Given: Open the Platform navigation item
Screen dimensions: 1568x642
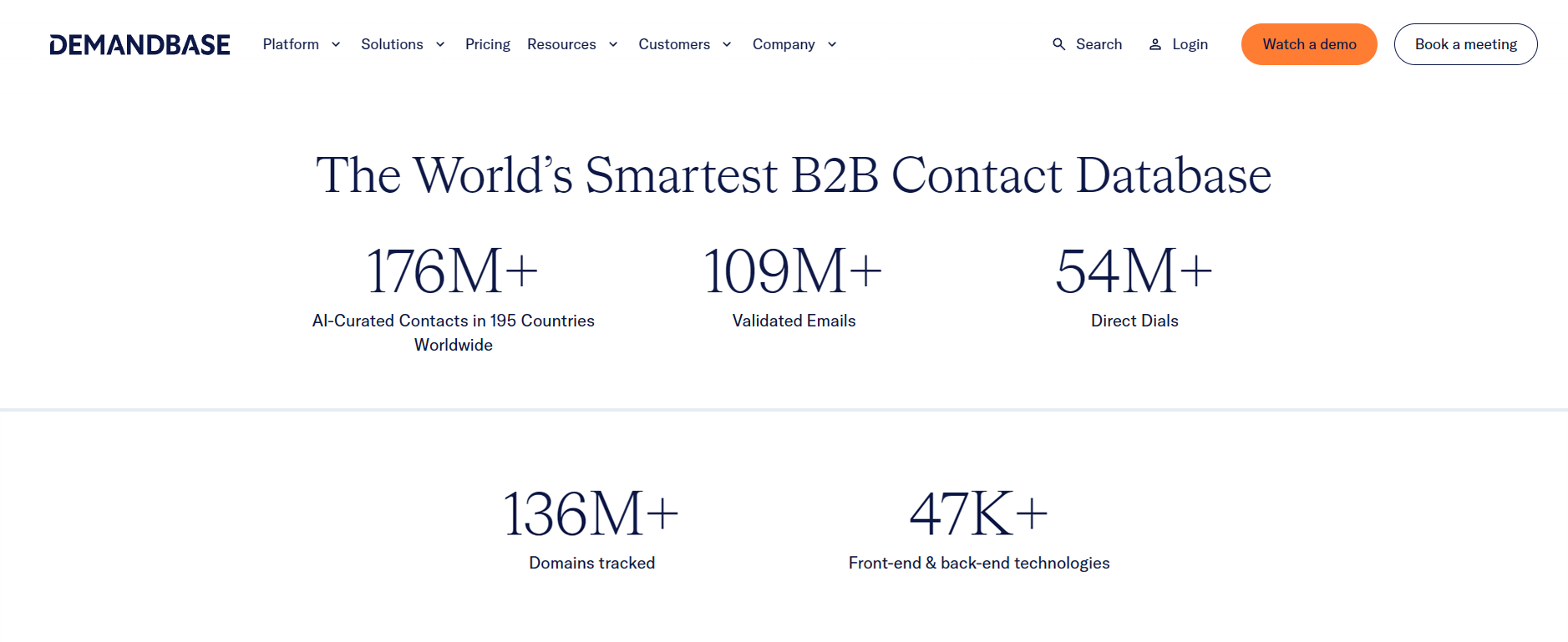Looking at the screenshot, I should (291, 44).
